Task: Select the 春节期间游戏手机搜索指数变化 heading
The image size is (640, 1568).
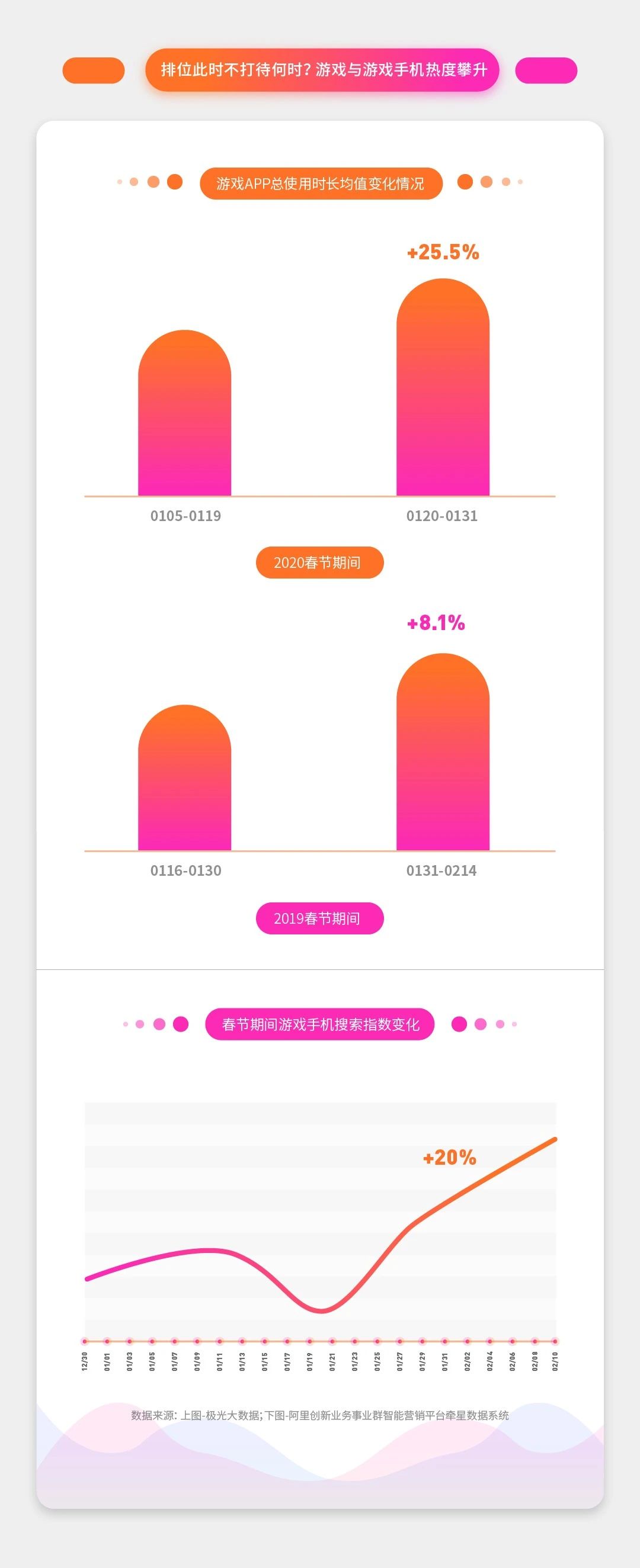Action: (x=319, y=1024)
